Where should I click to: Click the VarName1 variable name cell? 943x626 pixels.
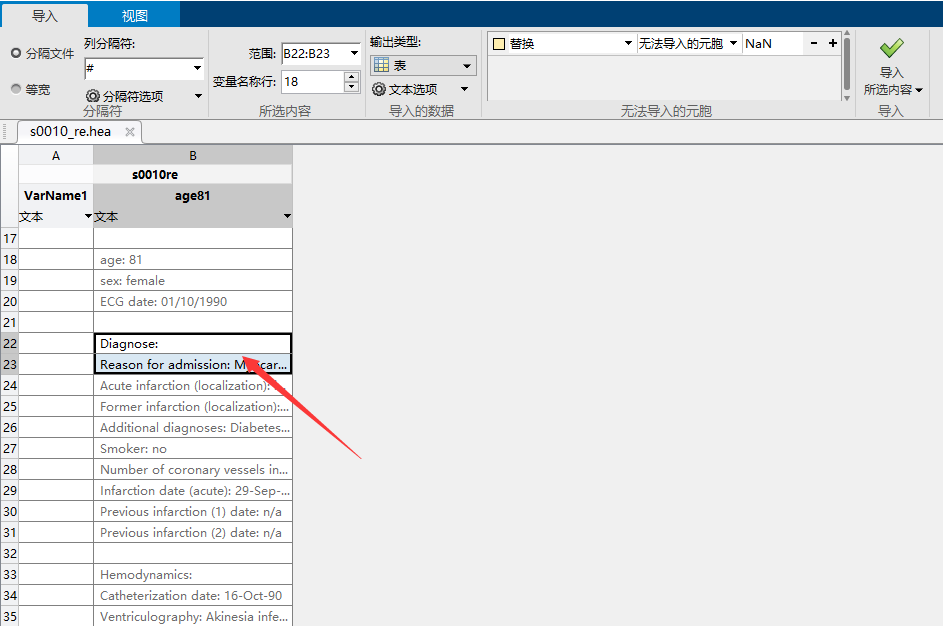pyautogui.click(x=55, y=195)
